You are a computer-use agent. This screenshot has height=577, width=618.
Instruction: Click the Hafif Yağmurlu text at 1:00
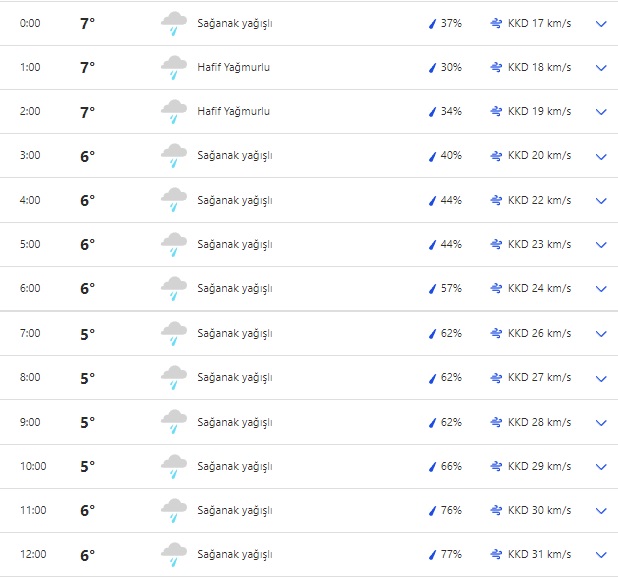234,67
